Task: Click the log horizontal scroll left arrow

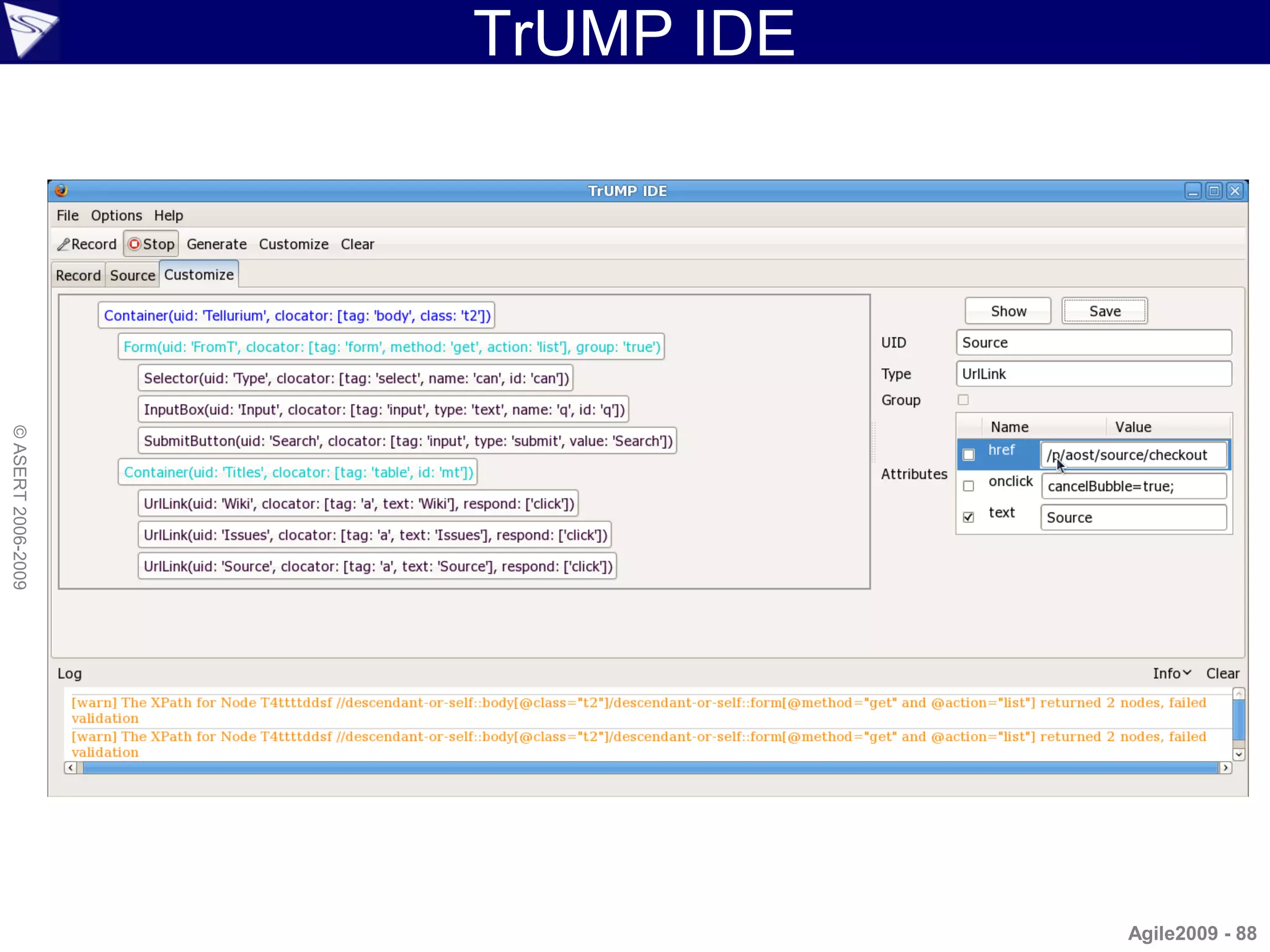Action: (x=71, y=768)
